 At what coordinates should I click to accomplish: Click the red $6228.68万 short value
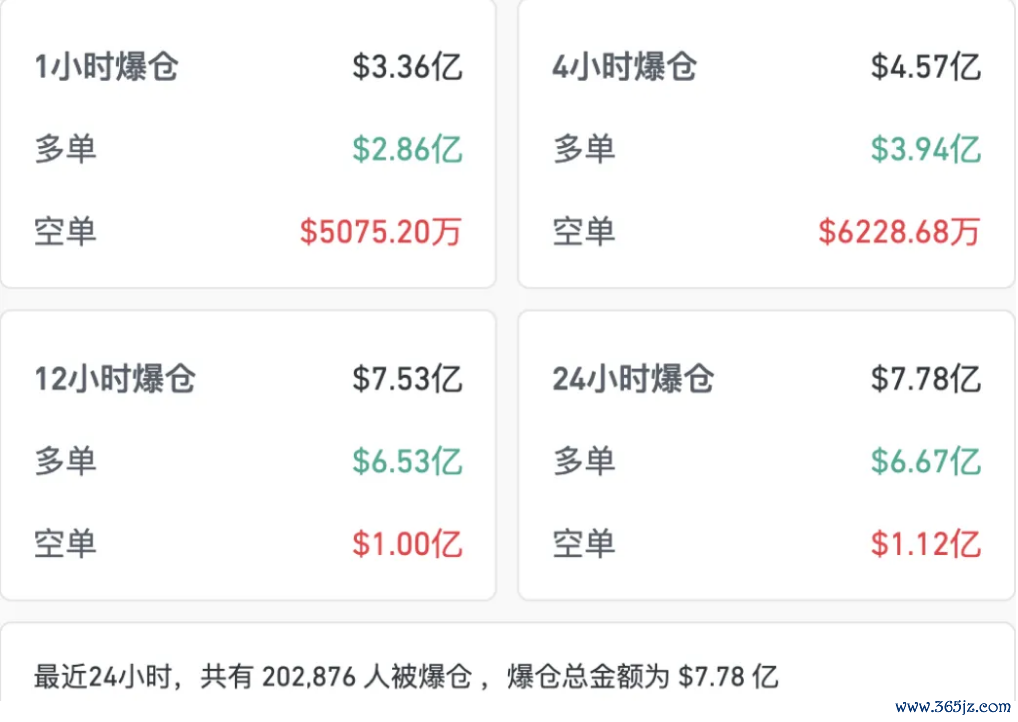tap(899, 232)
